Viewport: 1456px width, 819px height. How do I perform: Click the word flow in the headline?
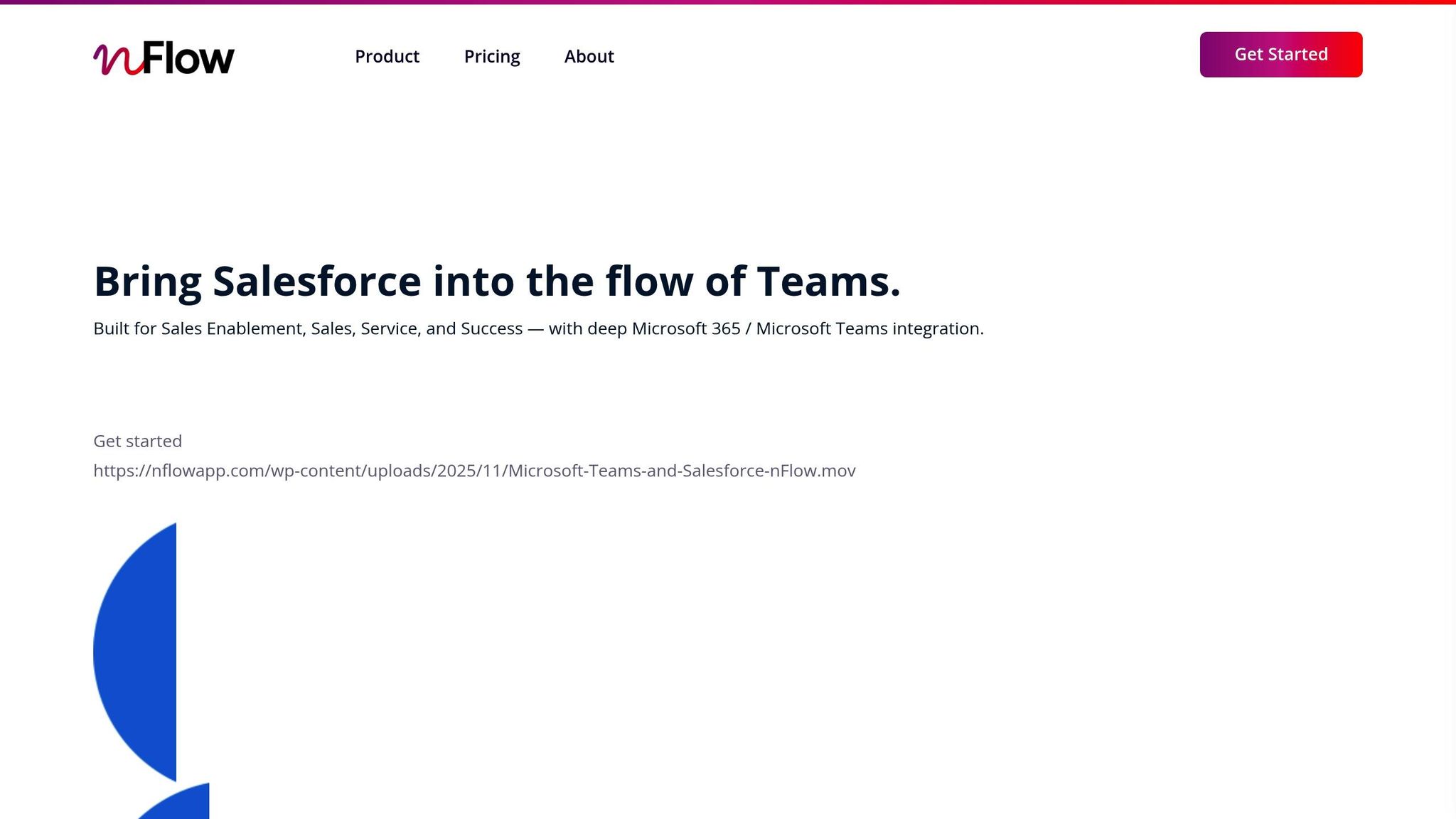pos(649,282)
